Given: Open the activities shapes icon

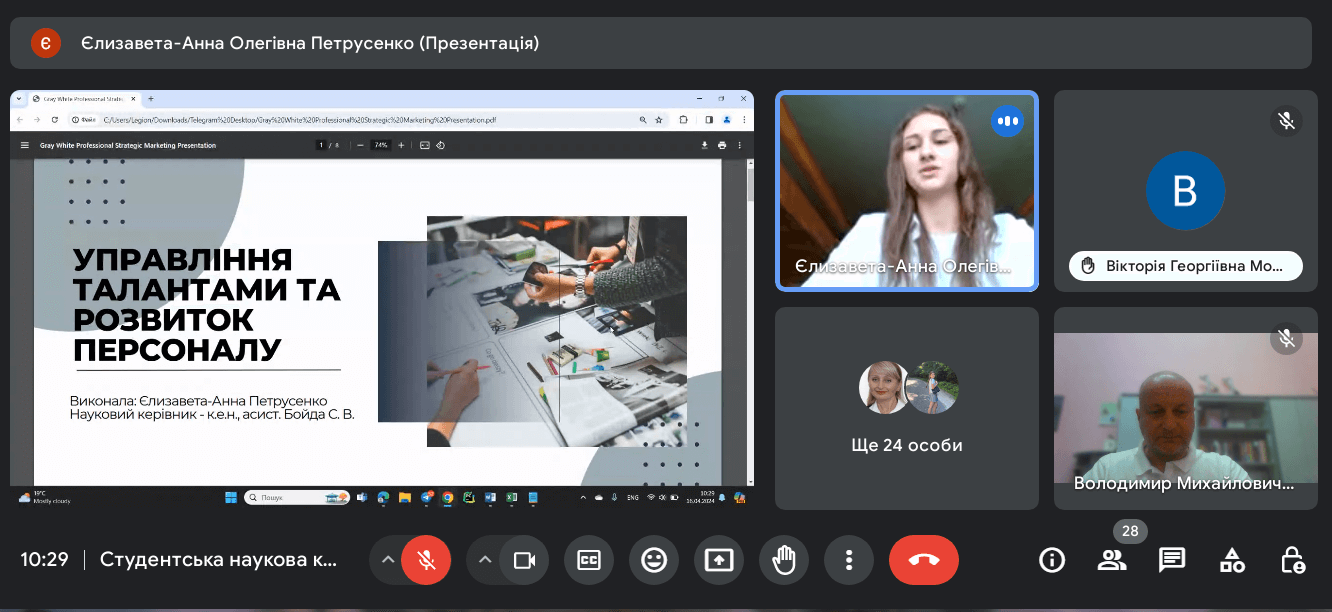Looking at the screenshot, I should 1232,560.
